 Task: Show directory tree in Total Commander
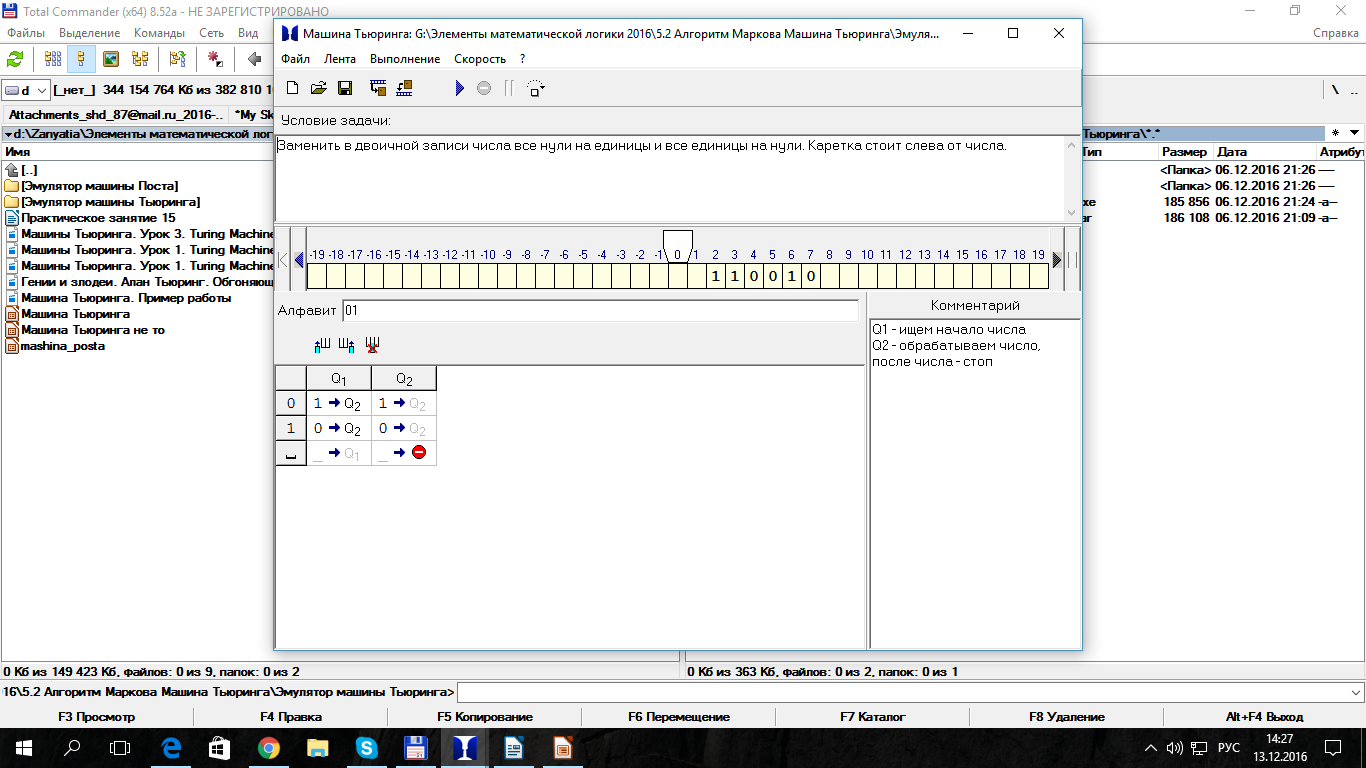pyautogui.click(x=141, y=59)
